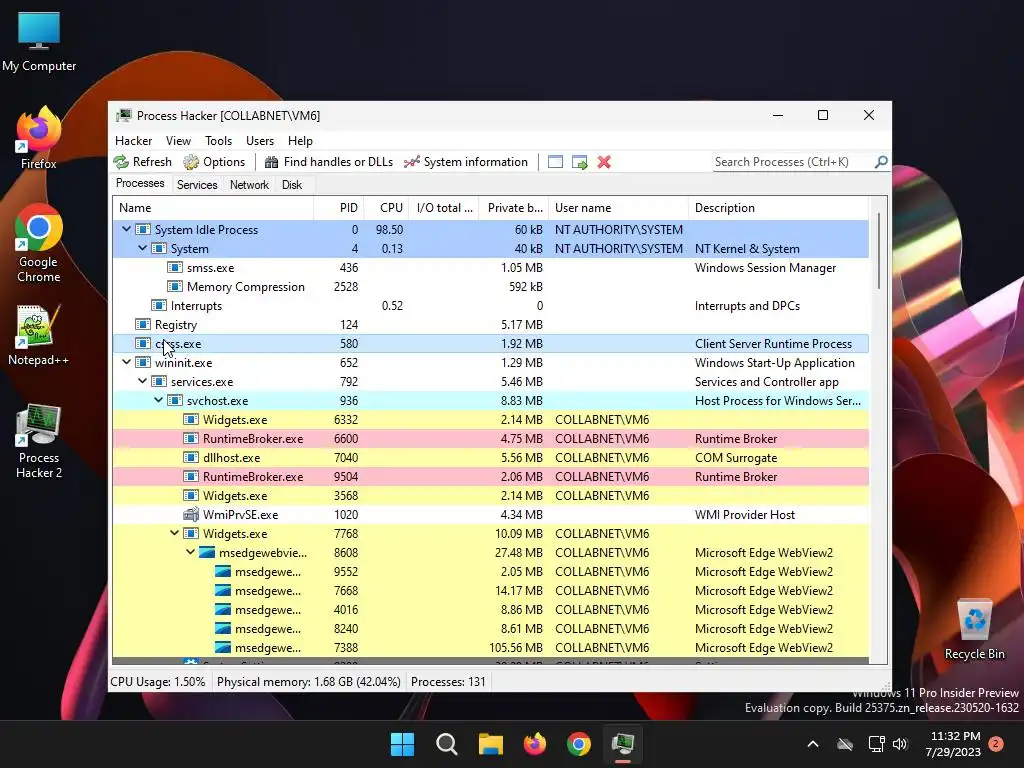Select Firefox desktop shortcut

(x=39, y=138)
